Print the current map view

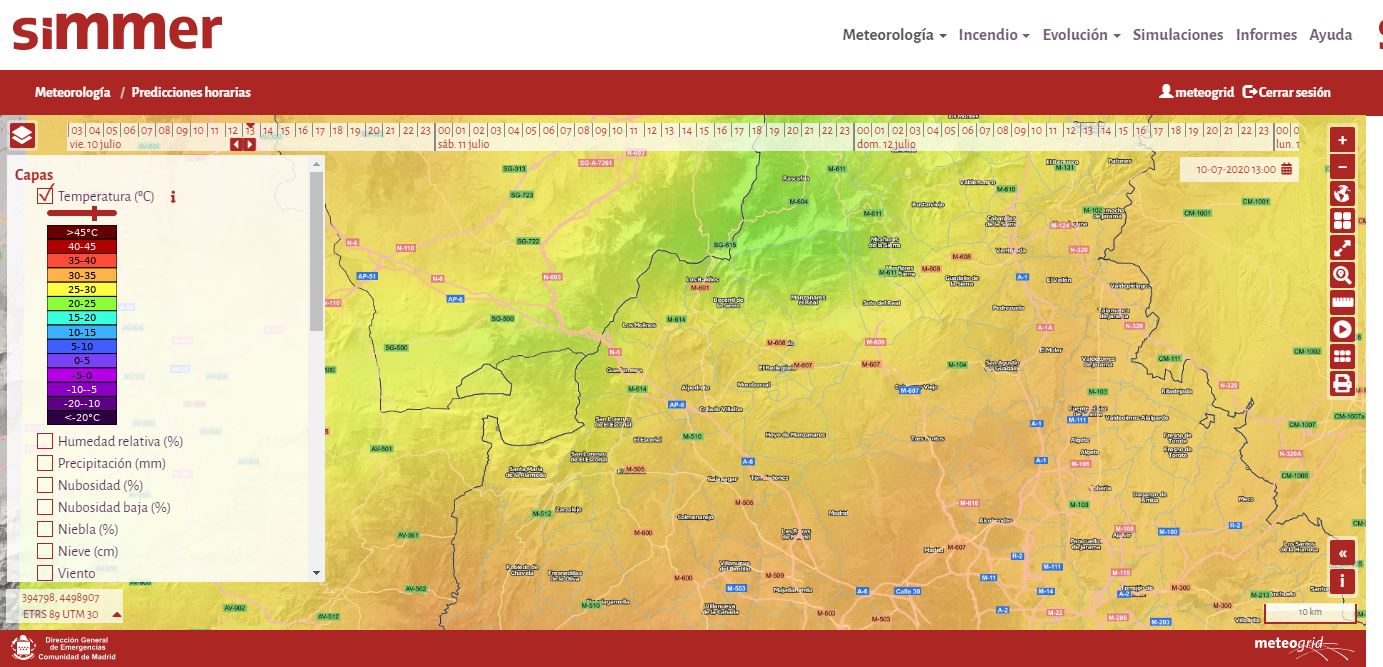click(1342, 383)
